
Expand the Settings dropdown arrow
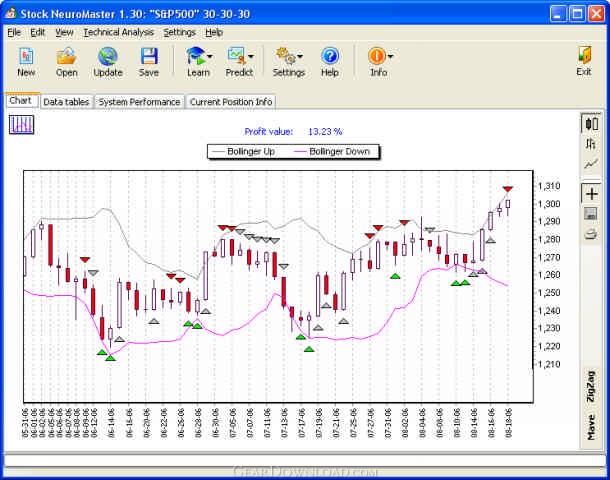tap(300, 57)
